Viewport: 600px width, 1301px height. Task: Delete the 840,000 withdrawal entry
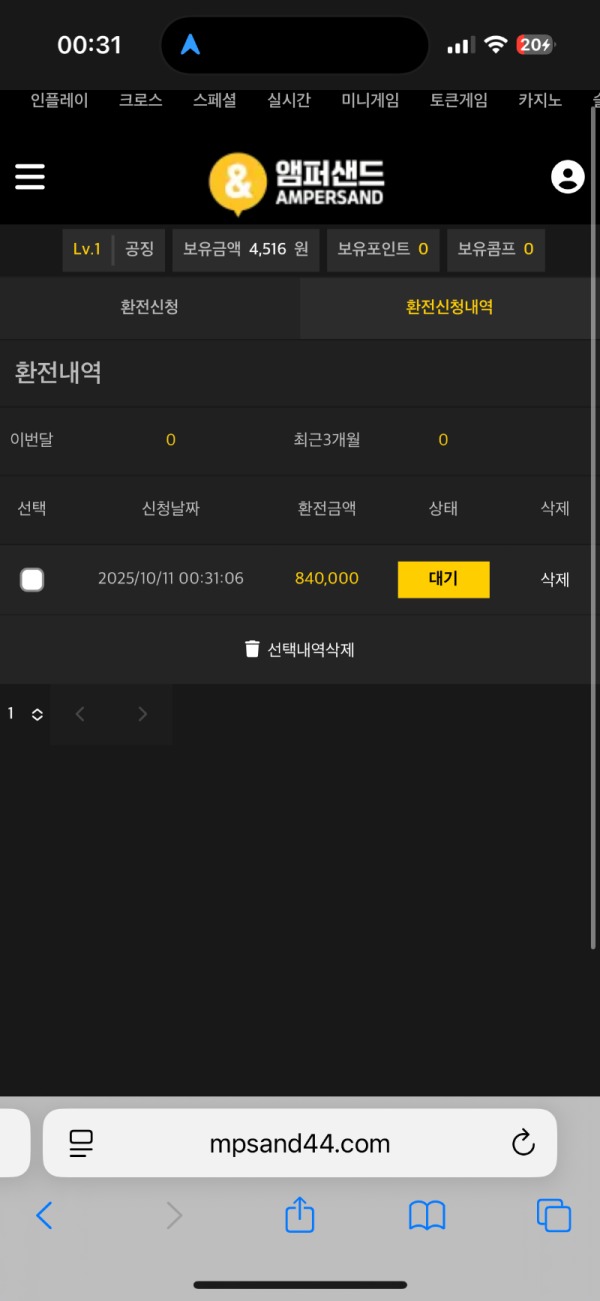555,579
